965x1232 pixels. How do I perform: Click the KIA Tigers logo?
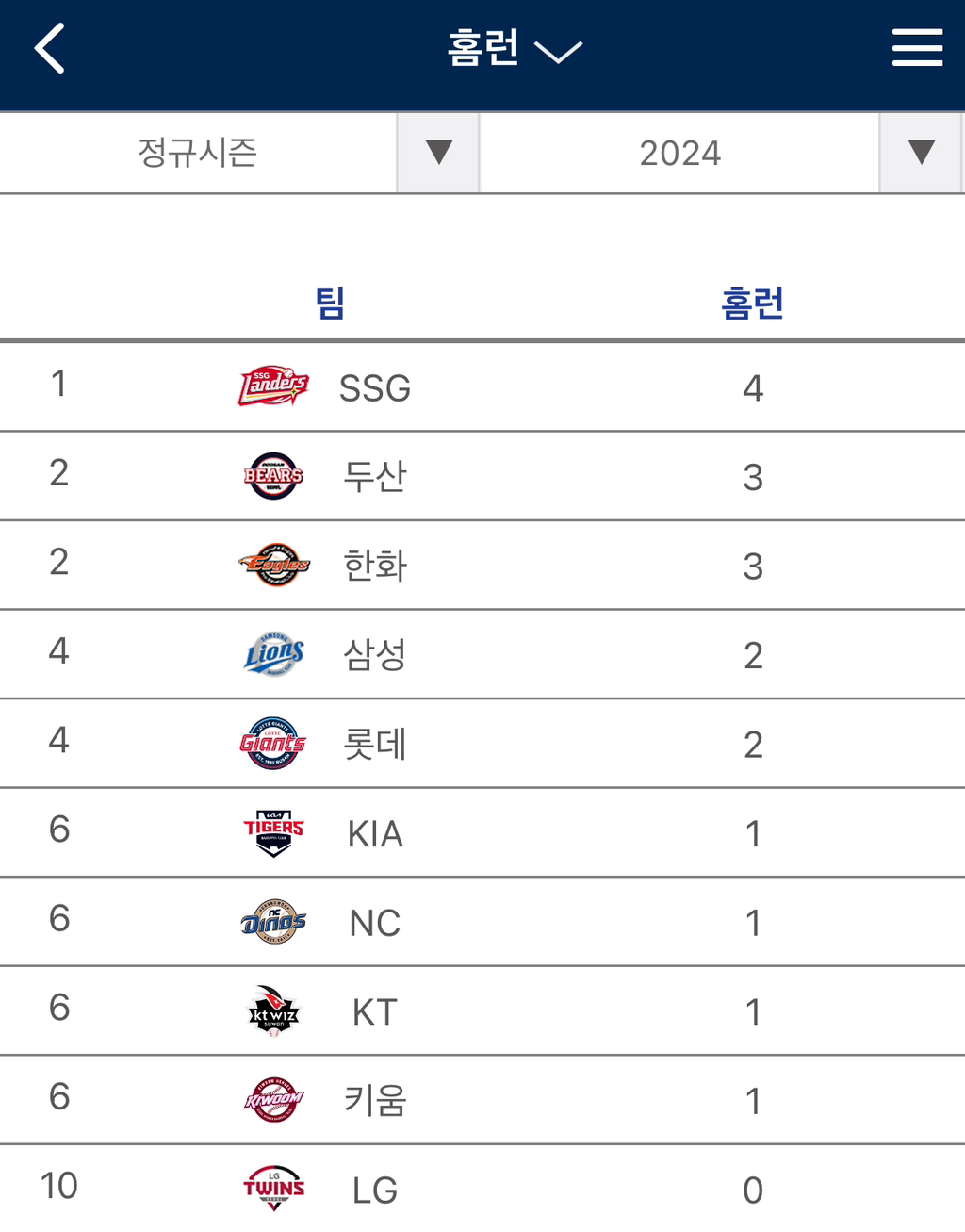(273, 832)
